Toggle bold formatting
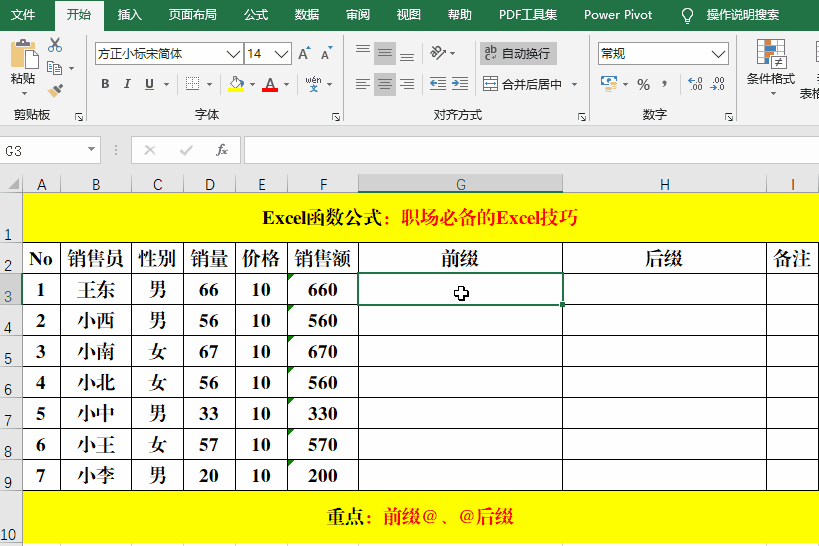Image resolution: width=819 pixels, height=546 pixels. pos(105,84)
